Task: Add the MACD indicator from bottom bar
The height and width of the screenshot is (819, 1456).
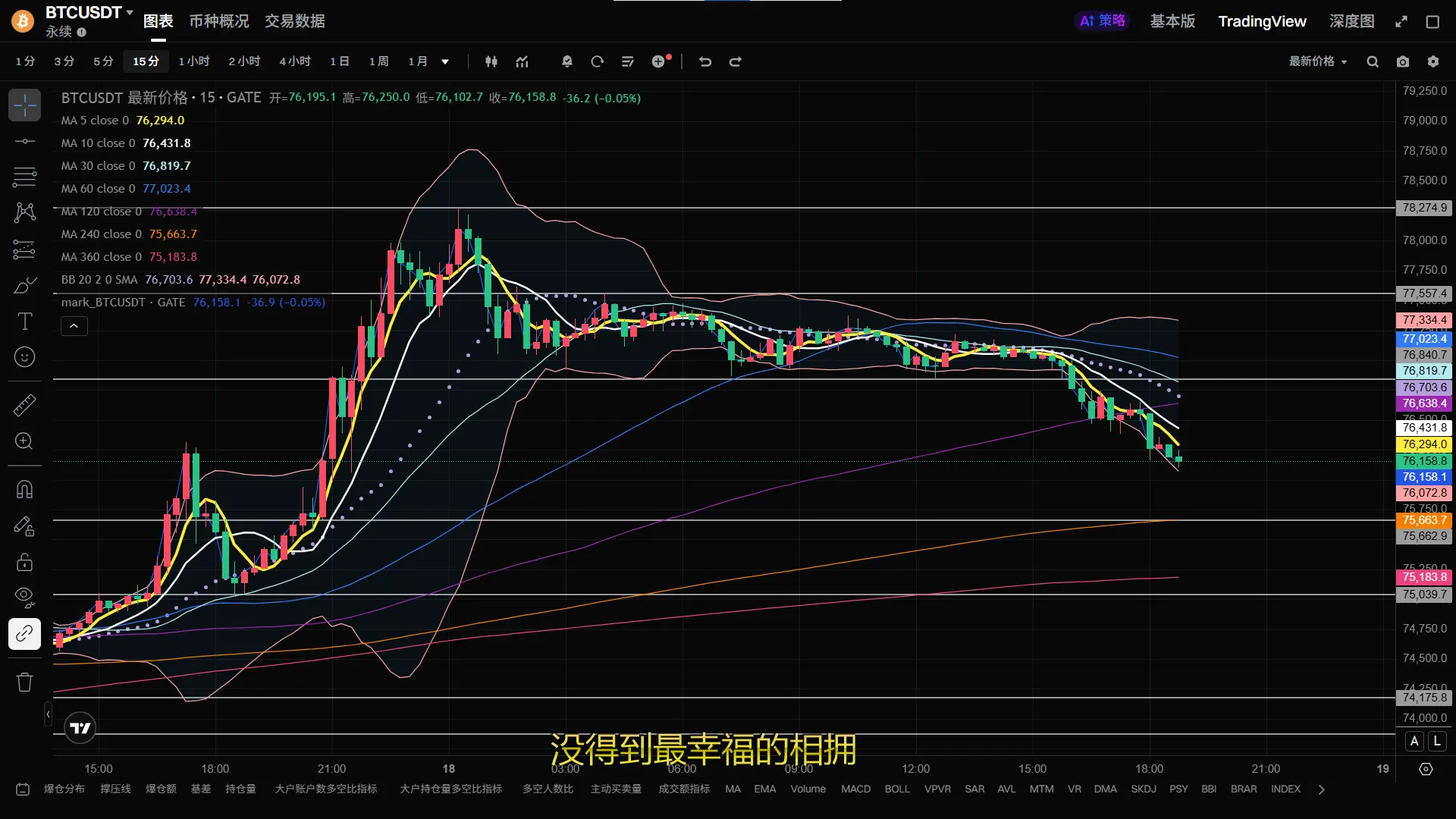Action: pyautogui.click(x=855, y=789)
